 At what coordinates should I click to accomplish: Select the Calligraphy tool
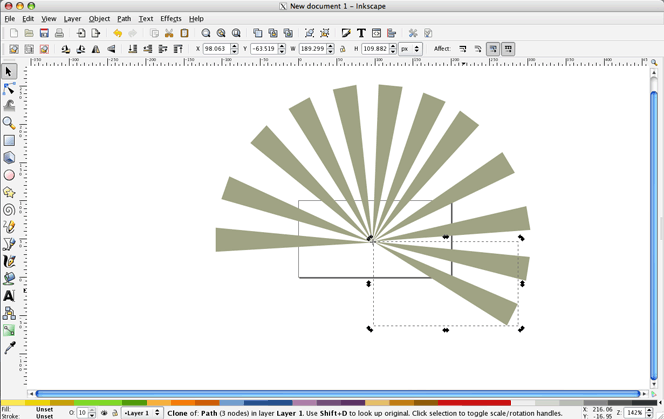(9, 261)
